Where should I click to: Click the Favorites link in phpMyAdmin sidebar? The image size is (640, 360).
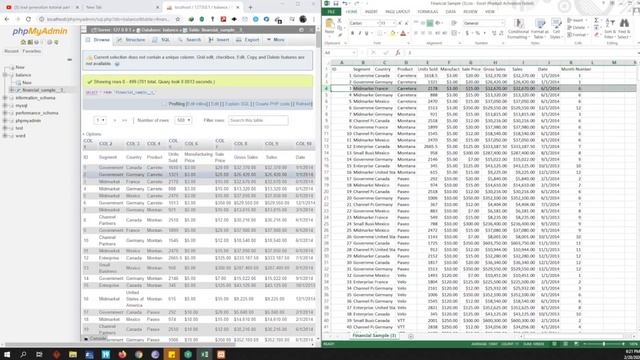(31, 51)
